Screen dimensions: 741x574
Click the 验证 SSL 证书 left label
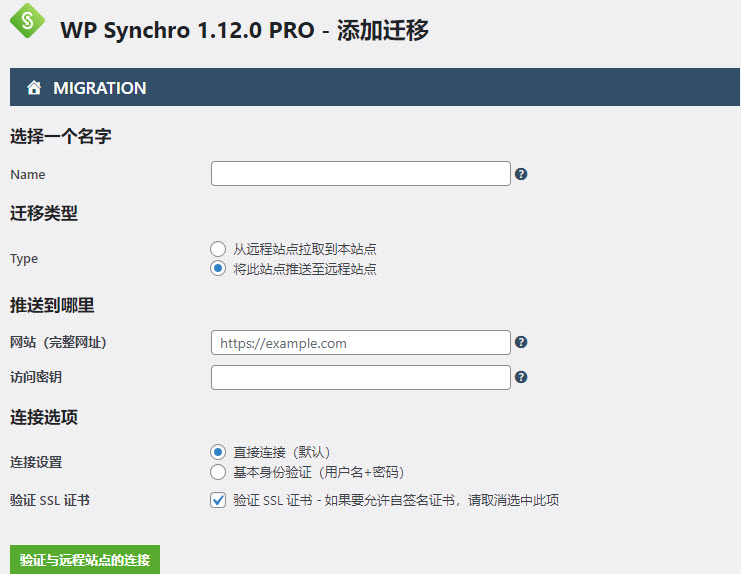point(50,500)
